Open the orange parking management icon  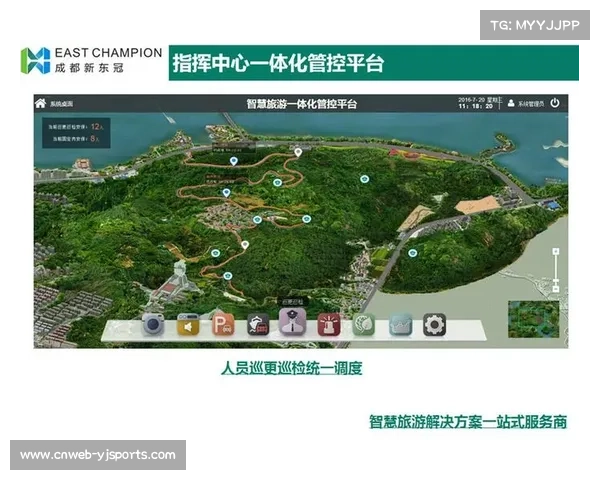click(x=223, y=325)
